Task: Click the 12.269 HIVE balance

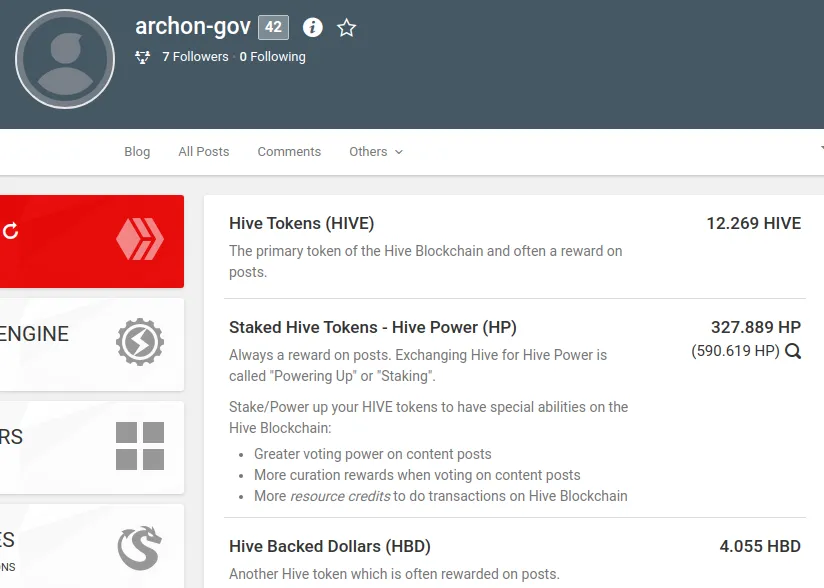Action: (754, 223)
